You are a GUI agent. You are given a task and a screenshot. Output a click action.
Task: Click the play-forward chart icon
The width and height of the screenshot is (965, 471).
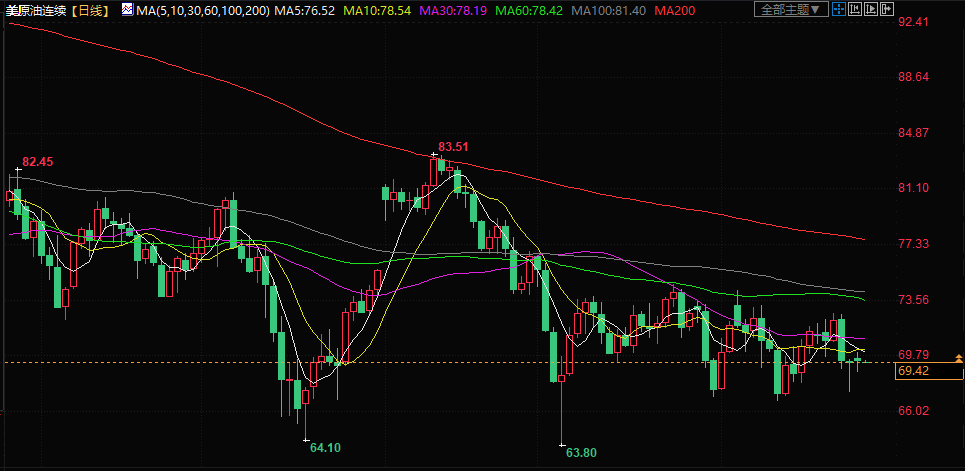871,10
